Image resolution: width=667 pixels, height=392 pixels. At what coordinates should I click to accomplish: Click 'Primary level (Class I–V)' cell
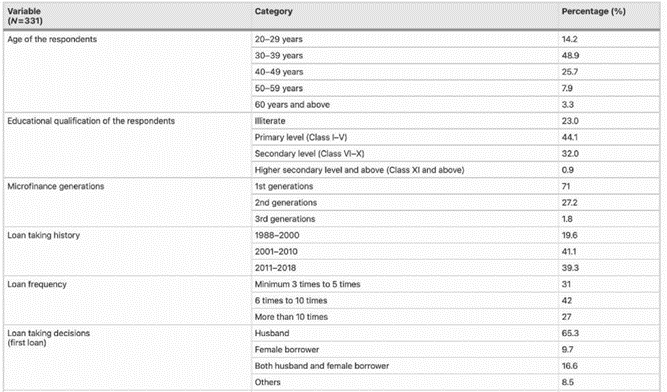tap(405, 137)
